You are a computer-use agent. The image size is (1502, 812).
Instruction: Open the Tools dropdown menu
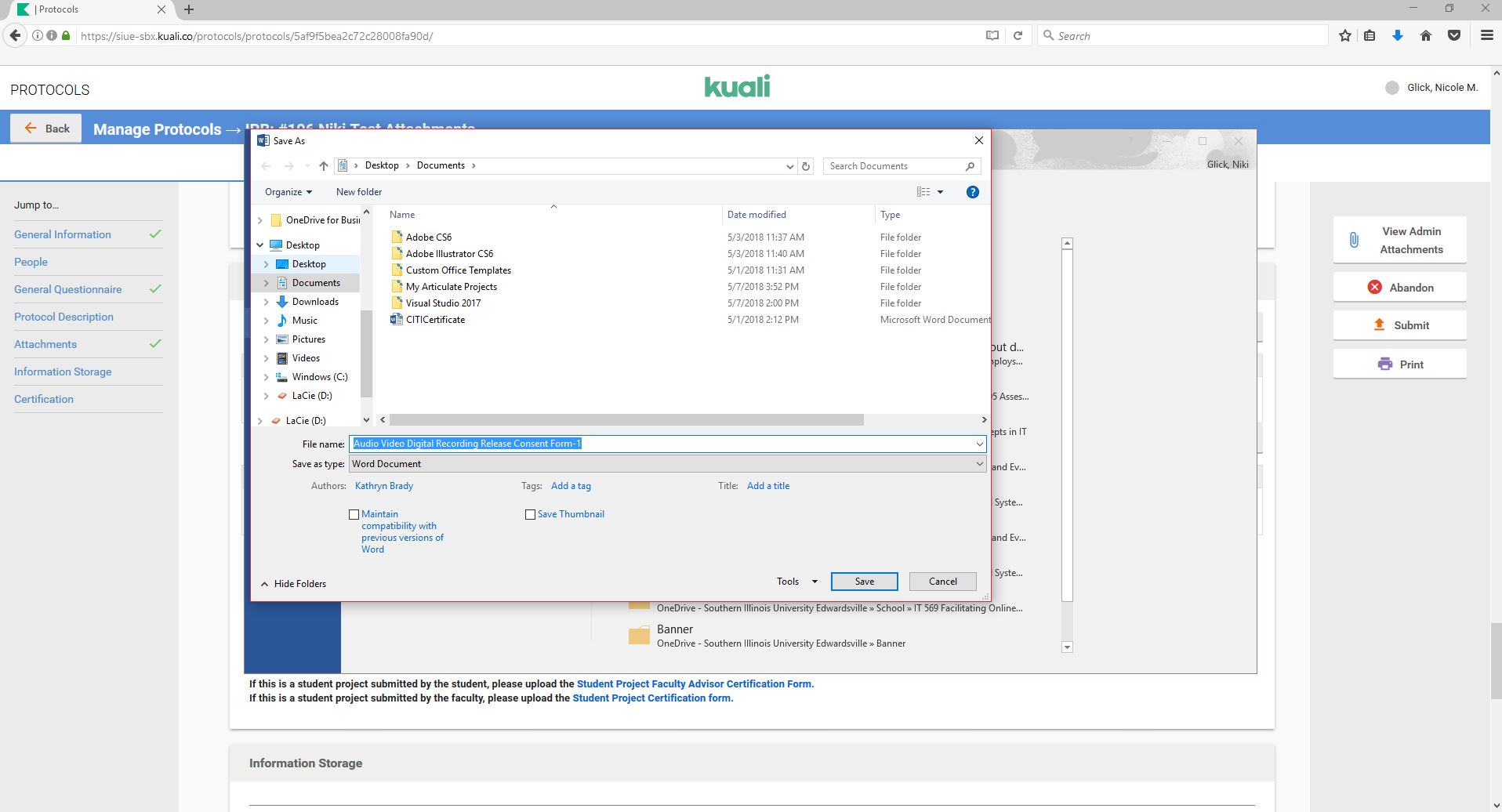tap(796, 582)
